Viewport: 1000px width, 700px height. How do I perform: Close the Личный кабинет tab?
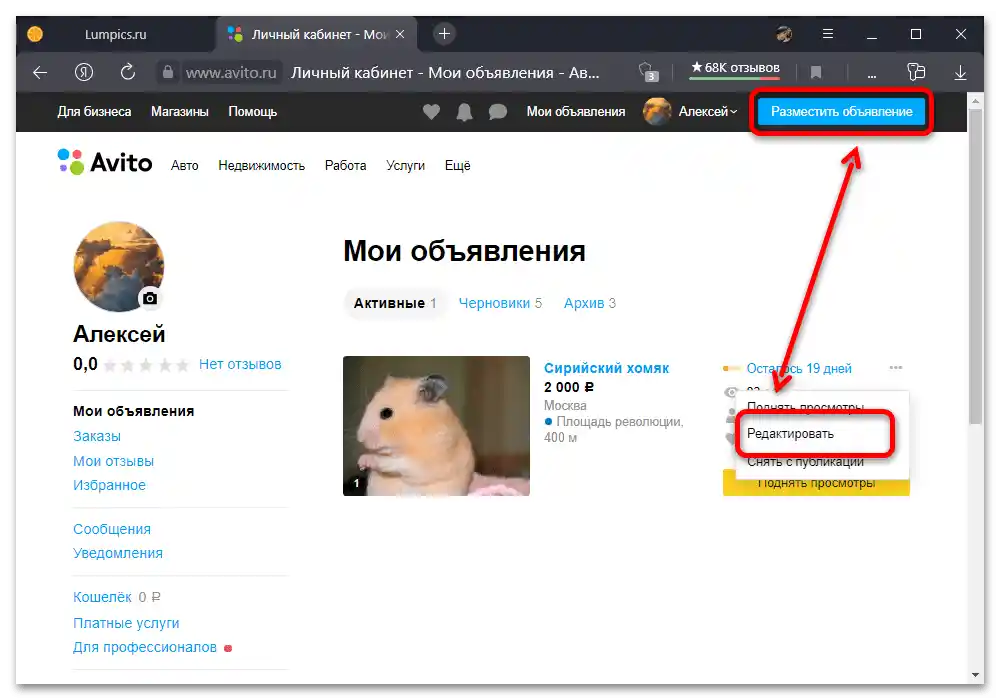400,34
